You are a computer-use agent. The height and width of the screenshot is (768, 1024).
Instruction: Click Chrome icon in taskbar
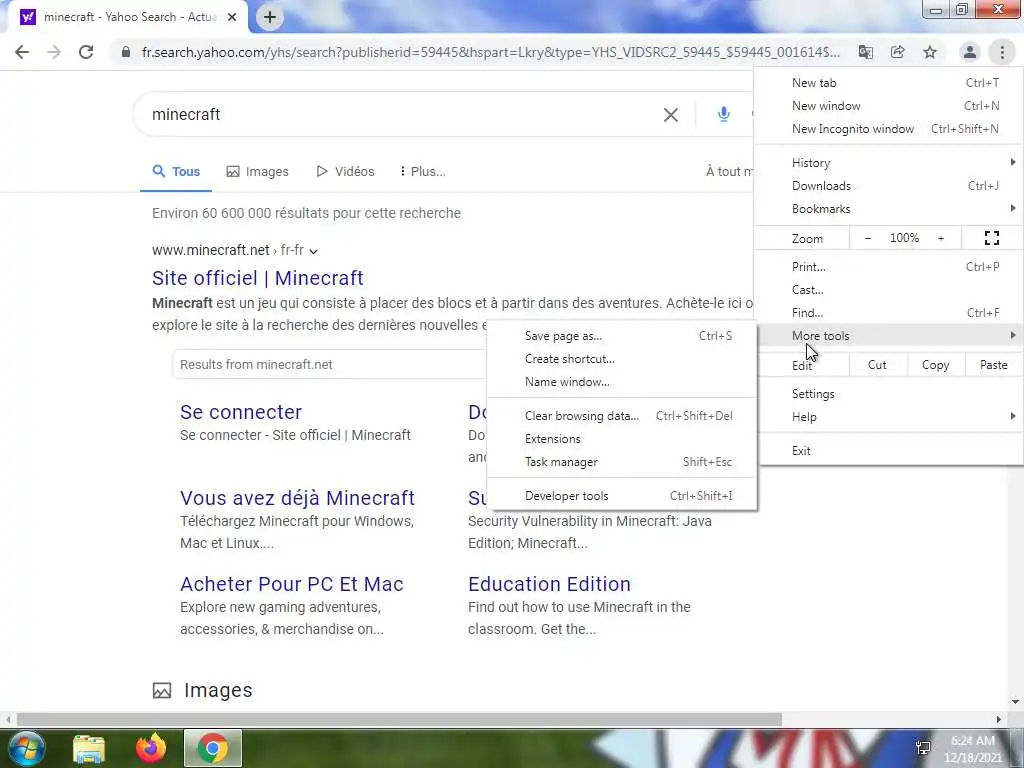pyautogui.click(x=213, y=748)
